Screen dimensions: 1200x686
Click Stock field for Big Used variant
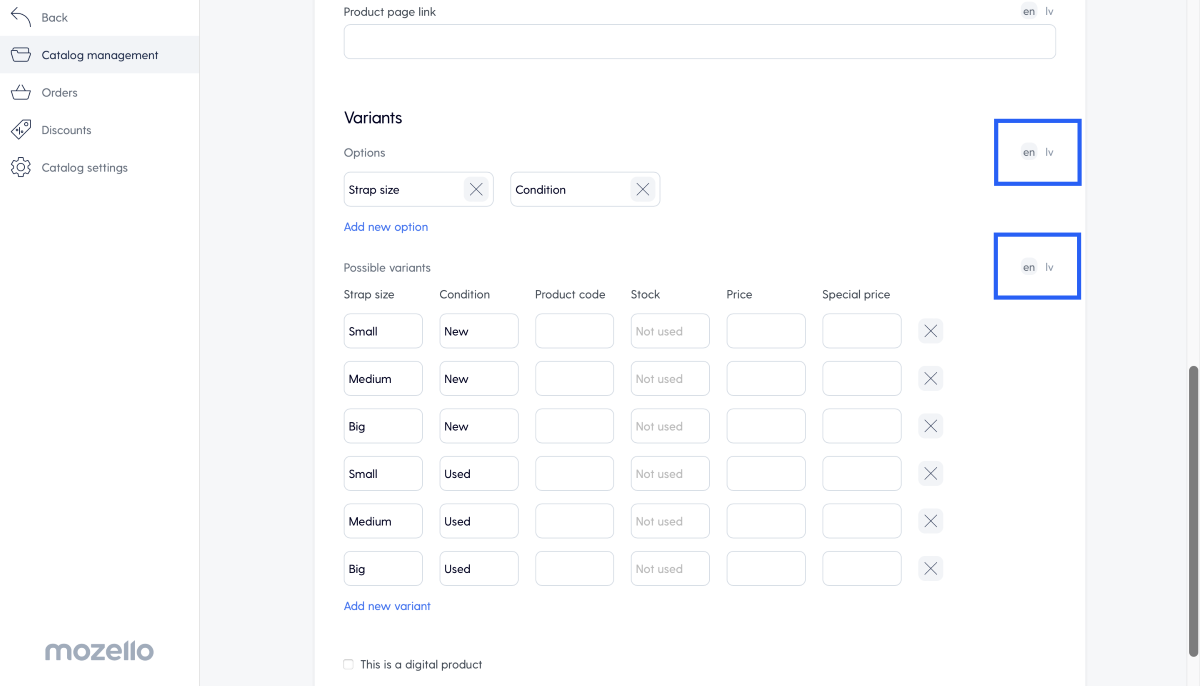[x=670, y=569]
